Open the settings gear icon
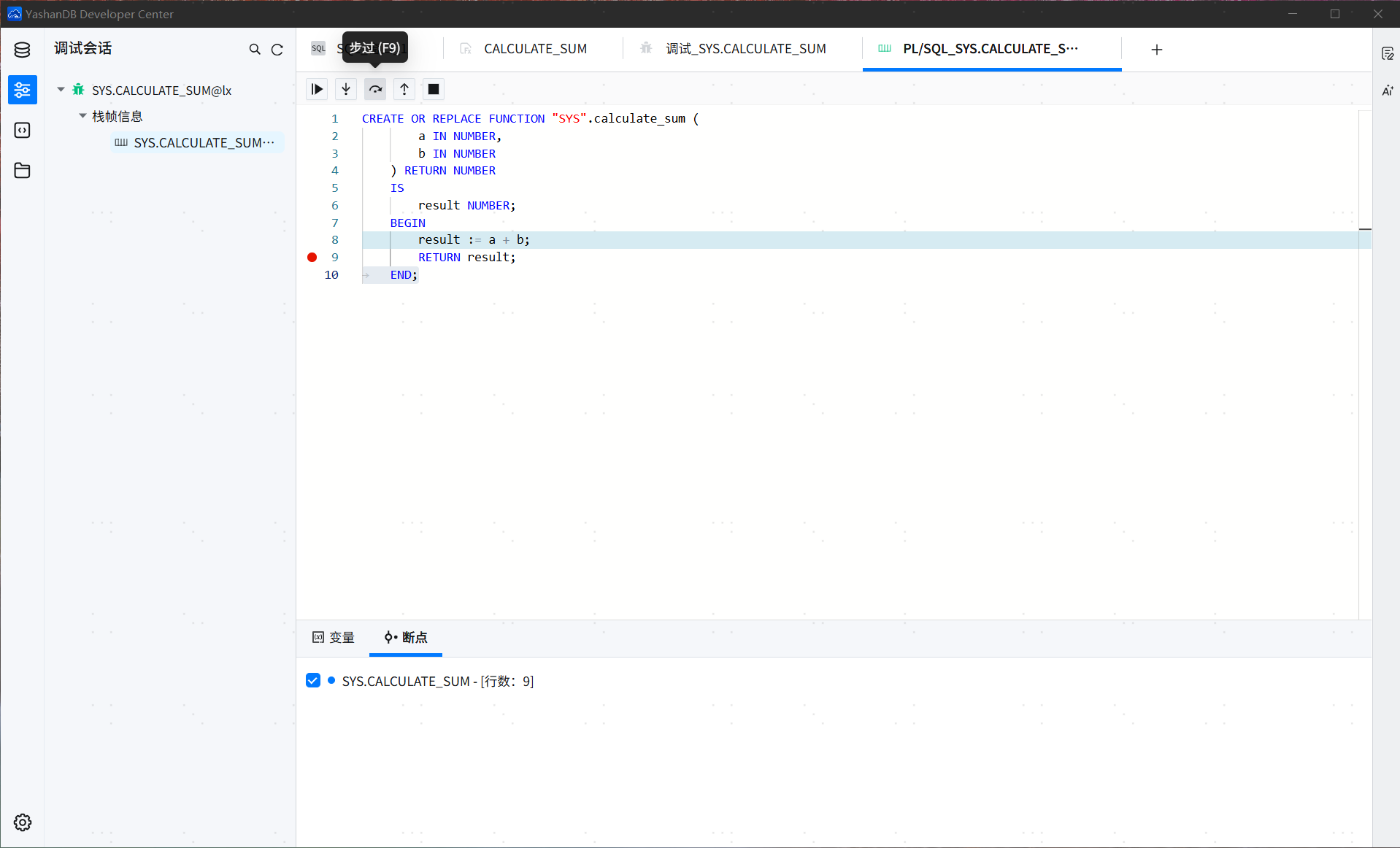Image resolution: width=1400 pixels, height=848 pixels. coord(23,822)
